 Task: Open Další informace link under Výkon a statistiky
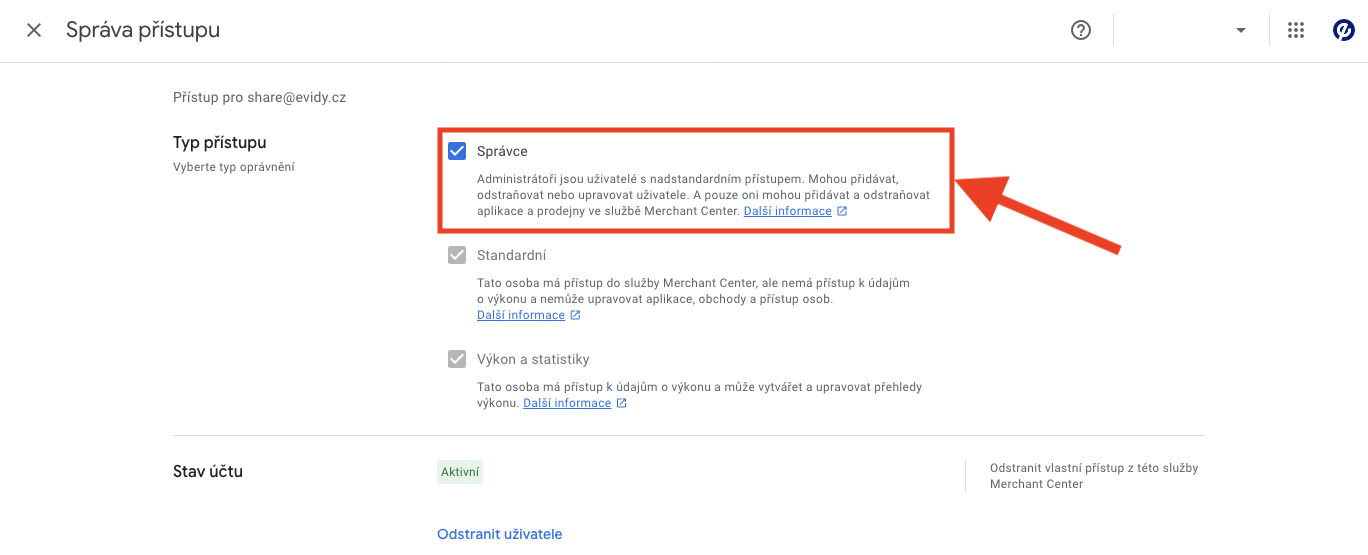pos(567,403)
